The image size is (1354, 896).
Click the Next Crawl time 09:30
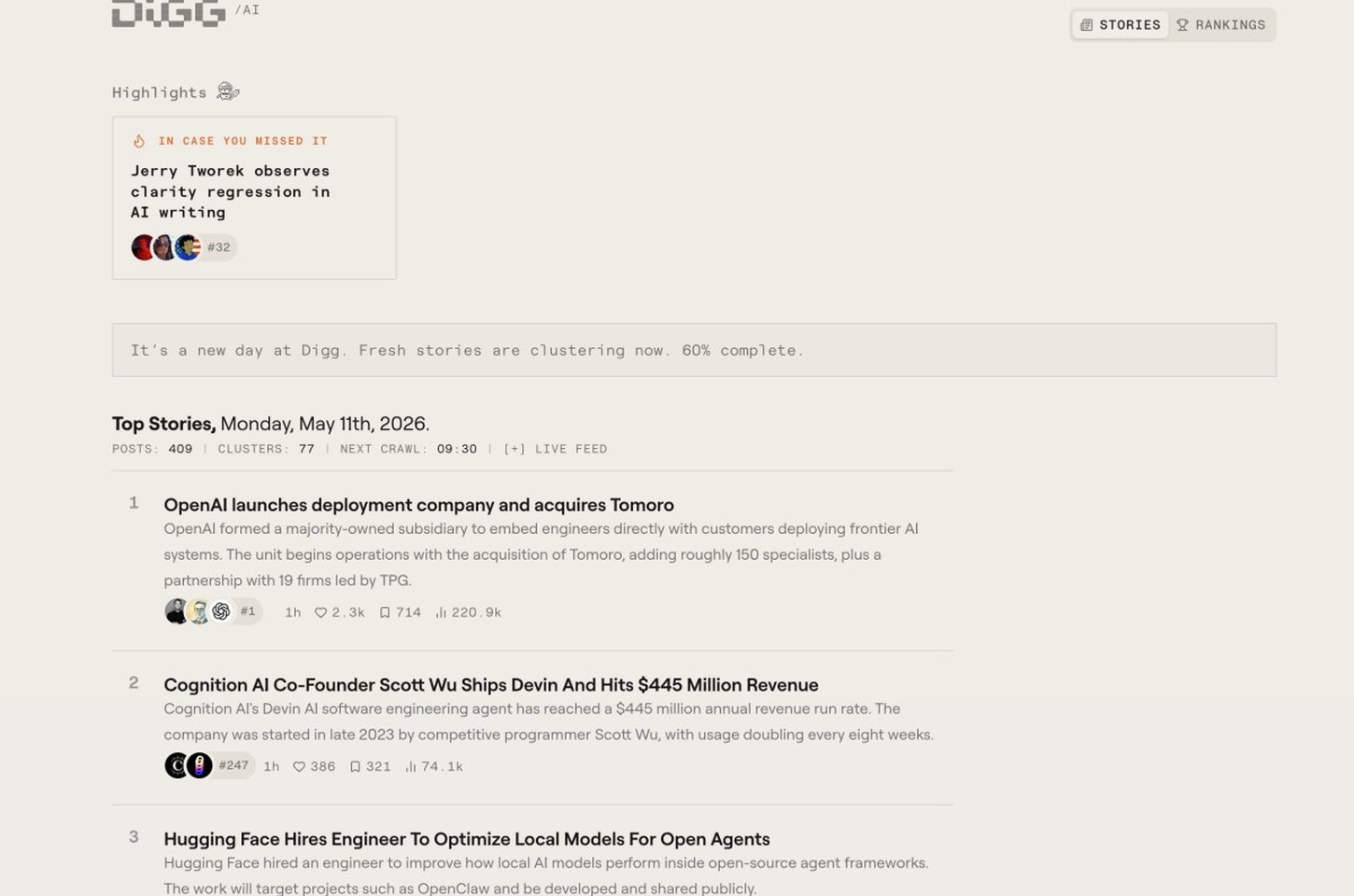pos(457,449)
